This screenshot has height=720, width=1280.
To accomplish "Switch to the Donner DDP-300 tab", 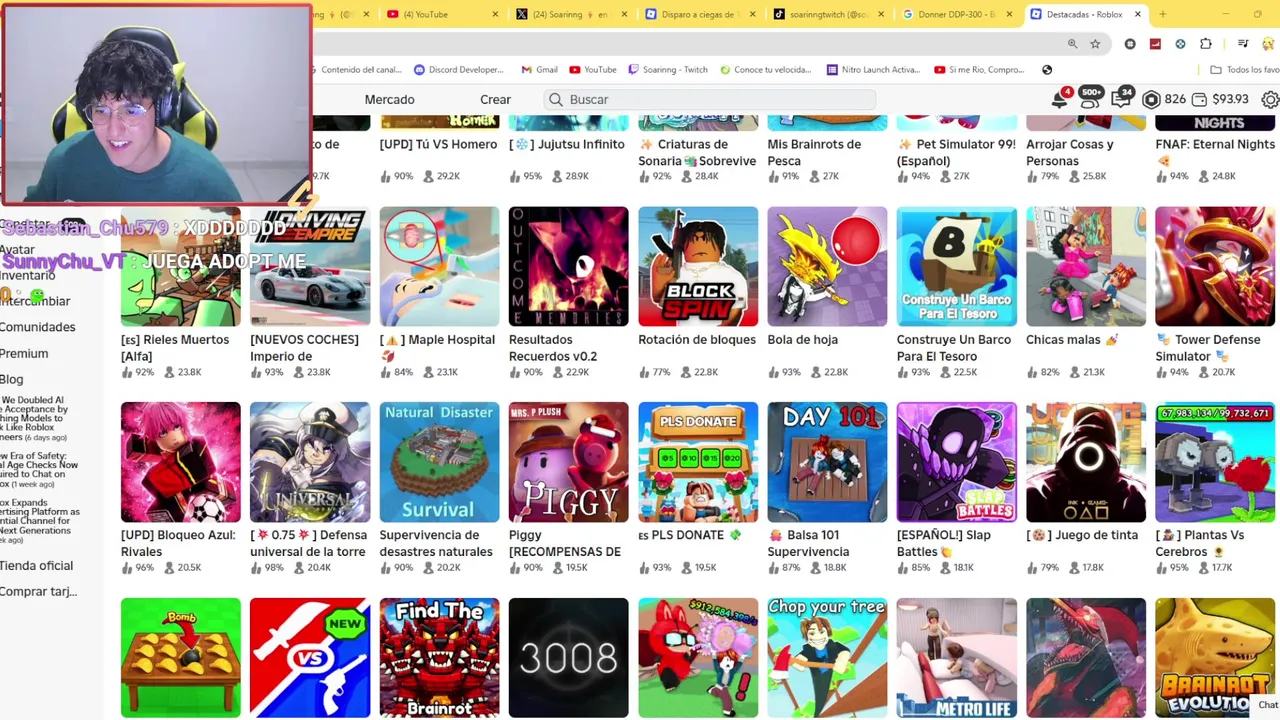I will [957, 14].
